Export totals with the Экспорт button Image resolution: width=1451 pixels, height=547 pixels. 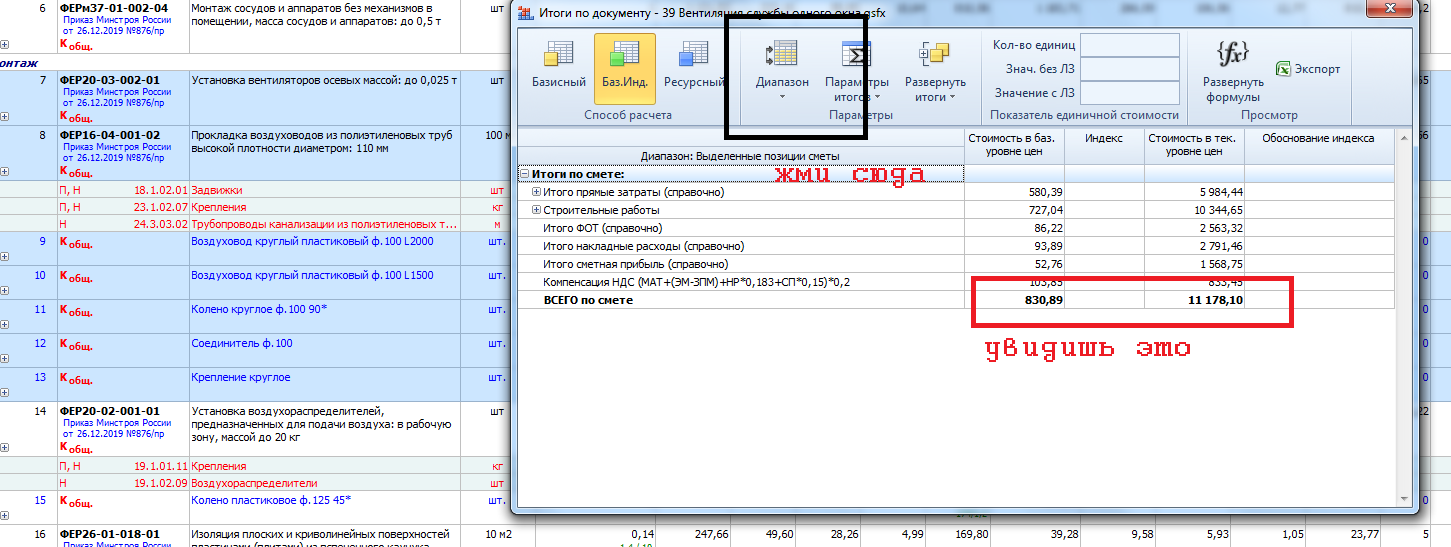coord(1308,69)
